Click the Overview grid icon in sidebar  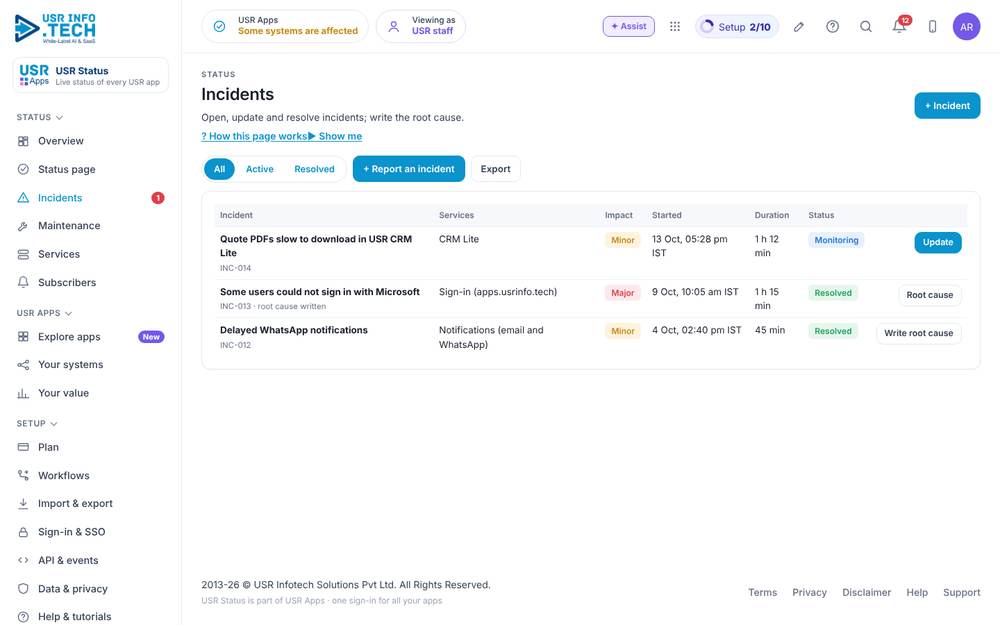pyautogui.click(x=23, y=141)
